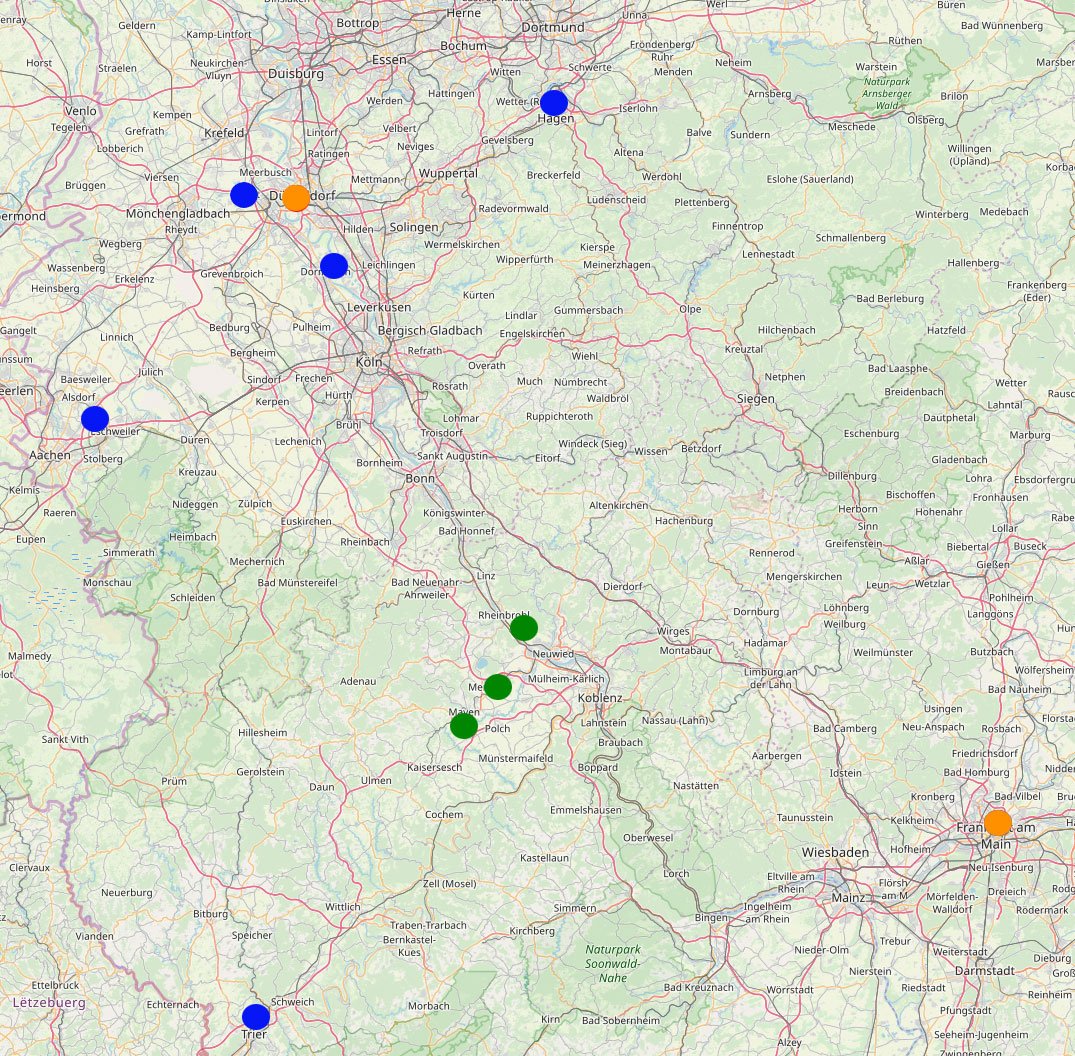Select the Naturpark Soonwald-Nahe label
This screenshot has width=1075, height=1056.
pos(614,963)
